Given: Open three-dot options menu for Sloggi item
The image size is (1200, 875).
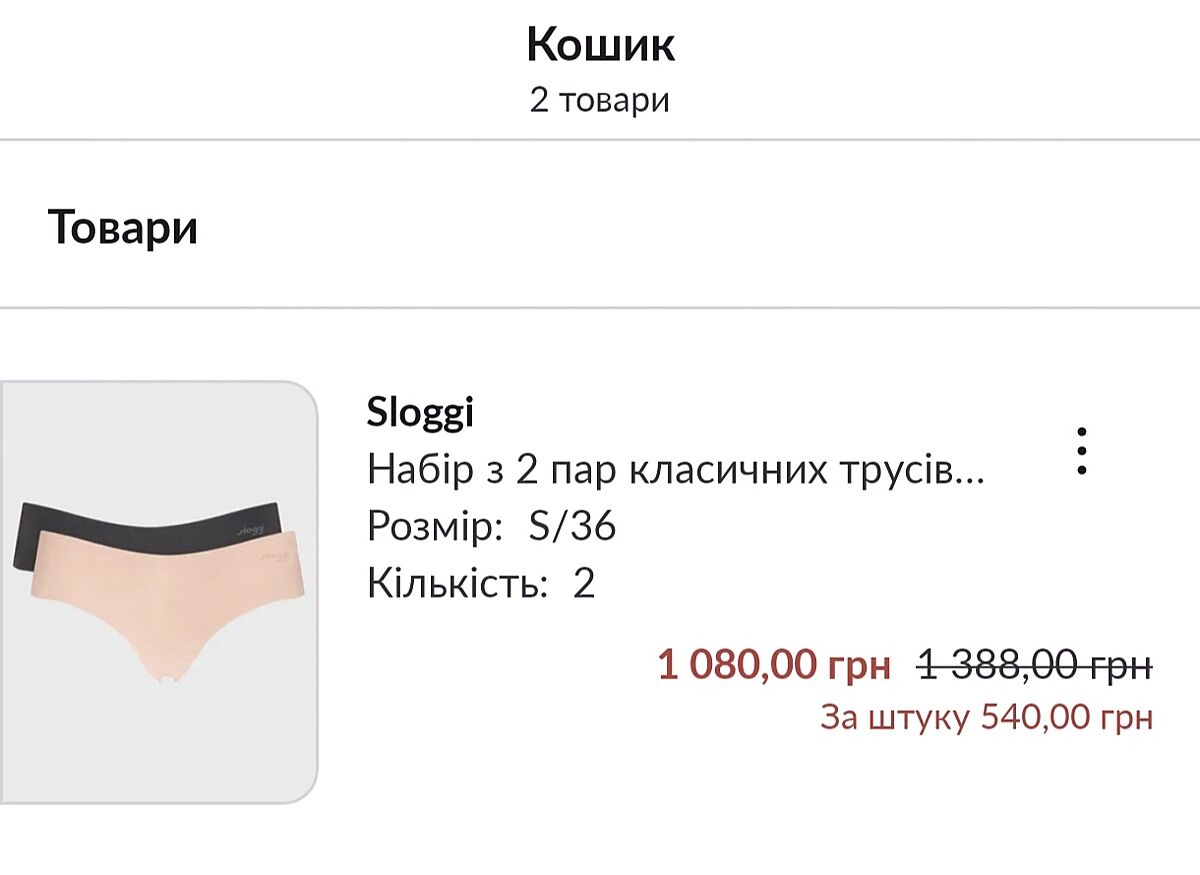Looking at the screenshot, I should click(1081, 452).
